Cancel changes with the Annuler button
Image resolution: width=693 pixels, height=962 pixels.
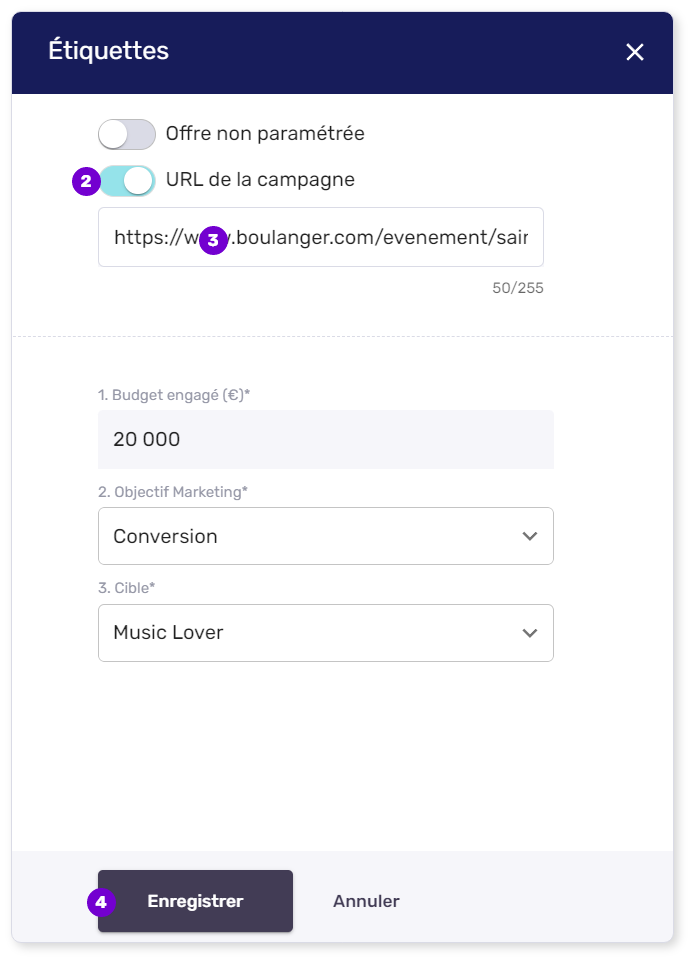pos(366,901)
